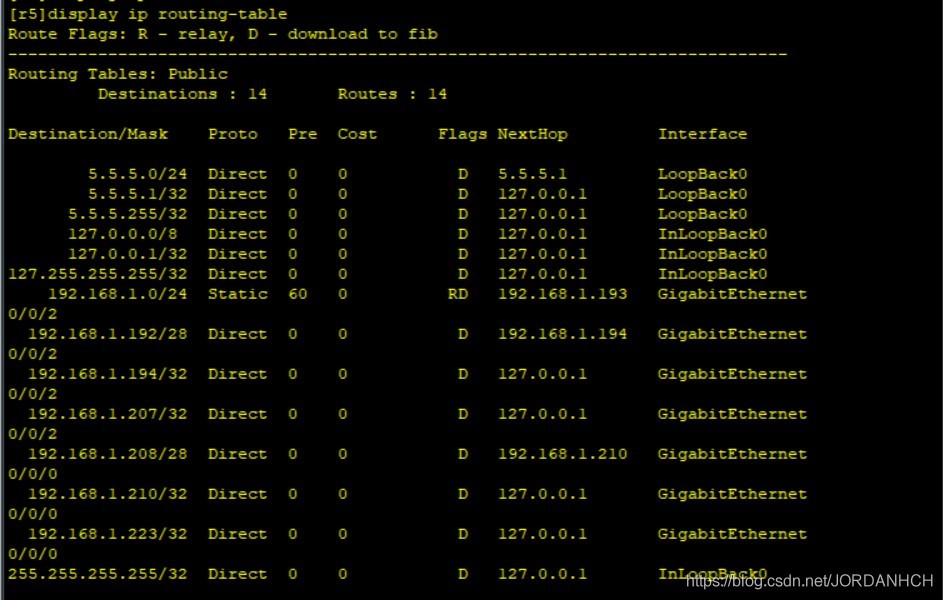Click the 'Flags' column header

[x=462, y=133]
